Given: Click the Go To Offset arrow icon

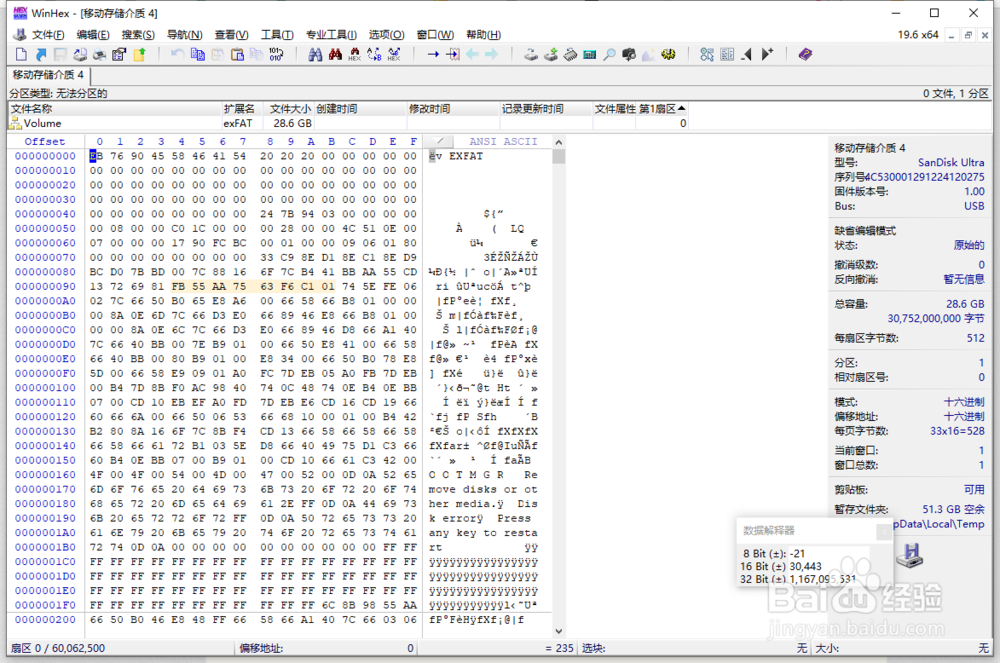Looking at the screenshot, I should click(x=433, y=55).
